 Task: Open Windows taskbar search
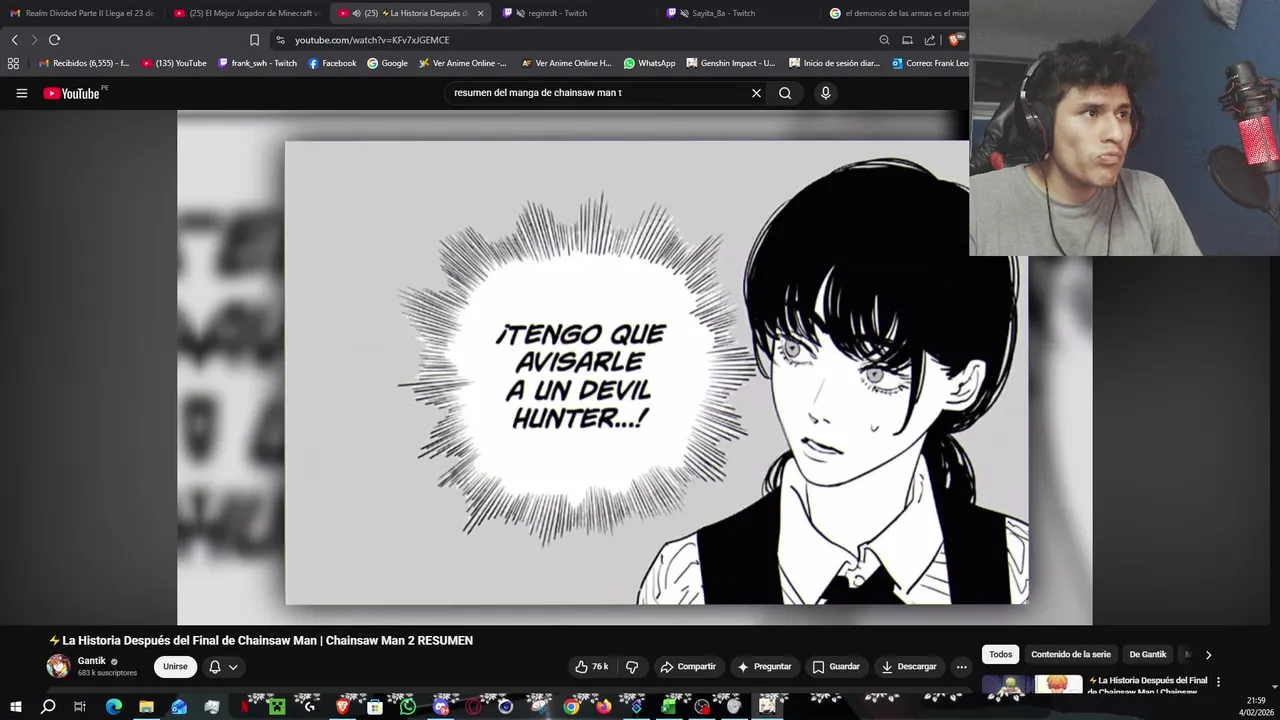click(x=48, y=707)
